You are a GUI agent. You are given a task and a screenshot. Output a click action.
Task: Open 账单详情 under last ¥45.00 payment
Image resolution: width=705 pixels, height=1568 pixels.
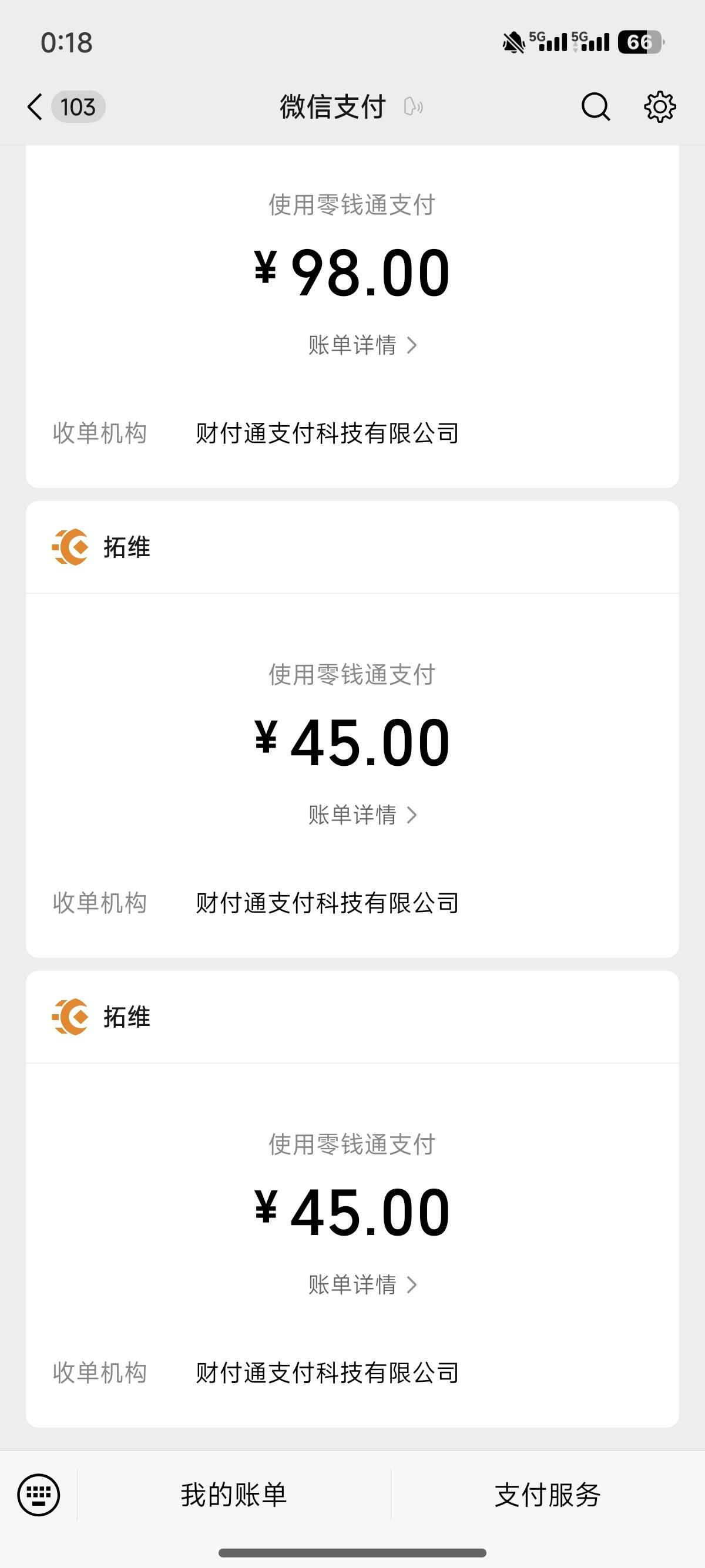362,1284
